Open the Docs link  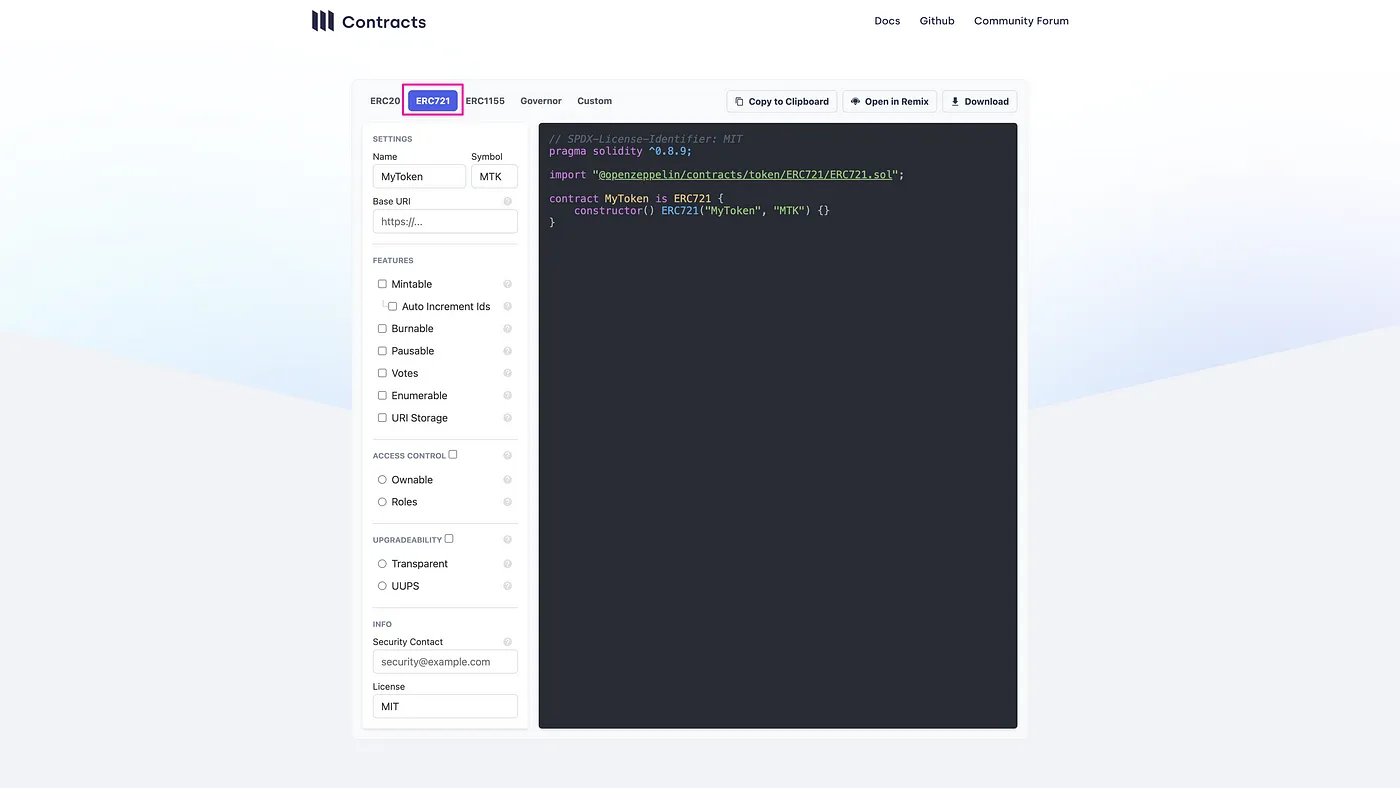click(887, 21)
